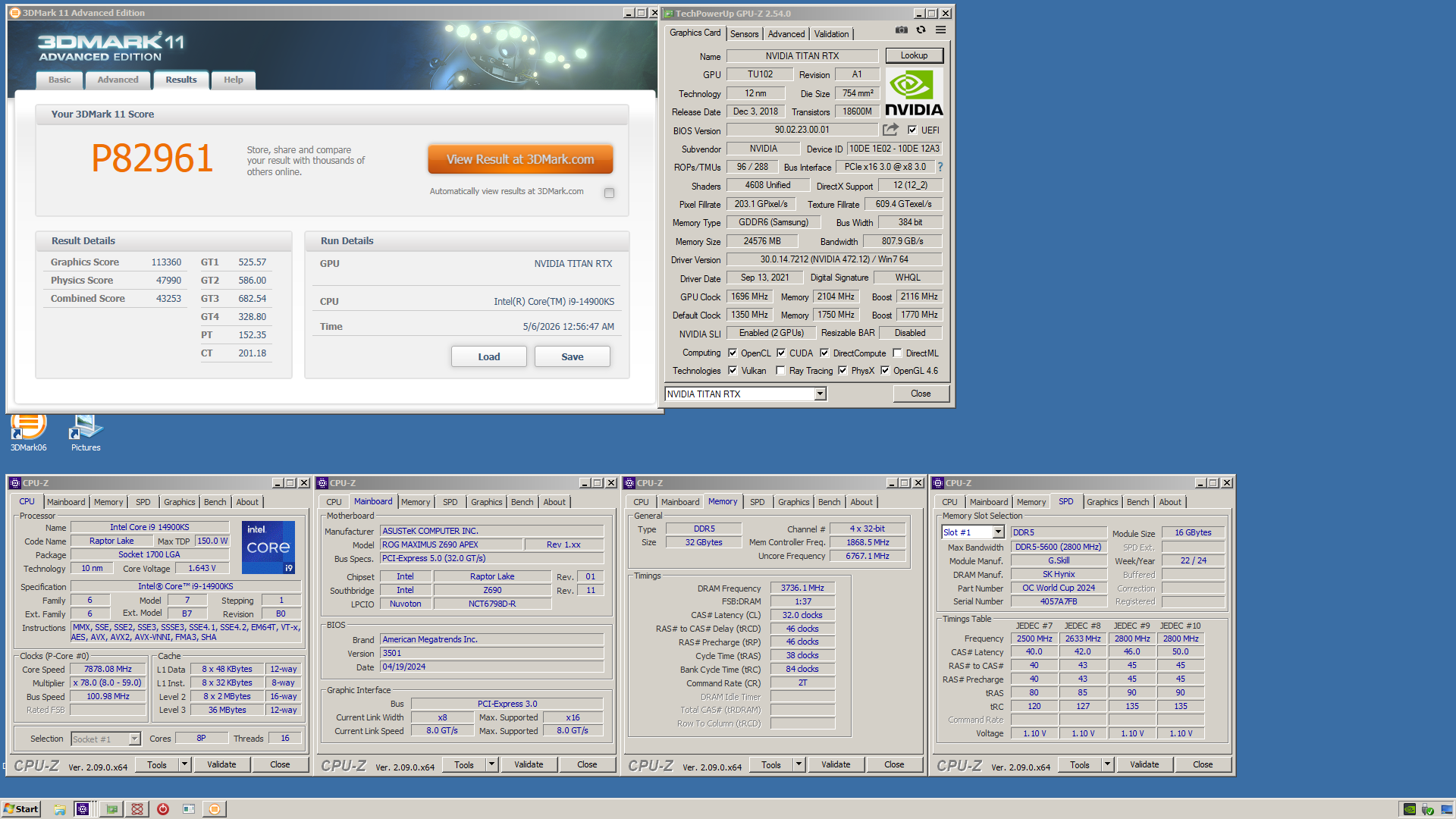Click the window-panel icon in taskbar

(x=189, y=809)
